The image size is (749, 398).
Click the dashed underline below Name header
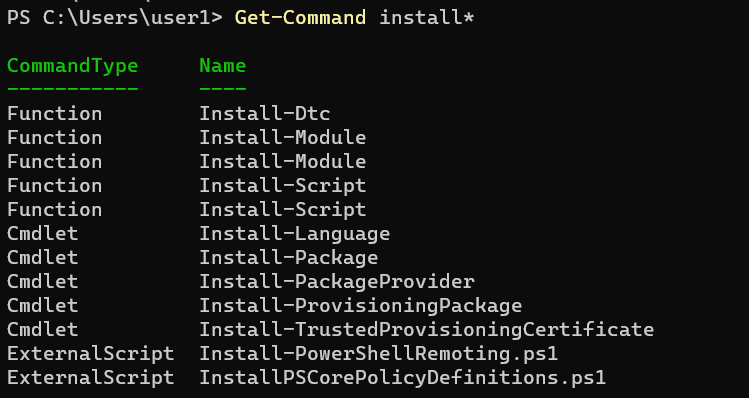point(223,89)
